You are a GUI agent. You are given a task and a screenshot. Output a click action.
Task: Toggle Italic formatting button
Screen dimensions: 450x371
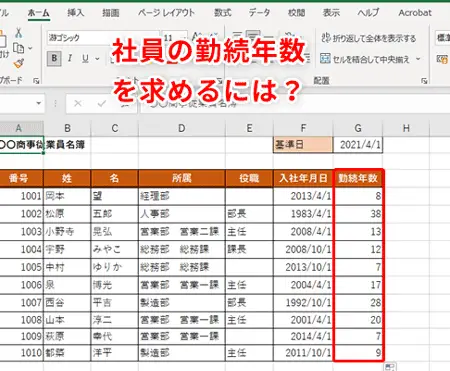coord(70,59)
